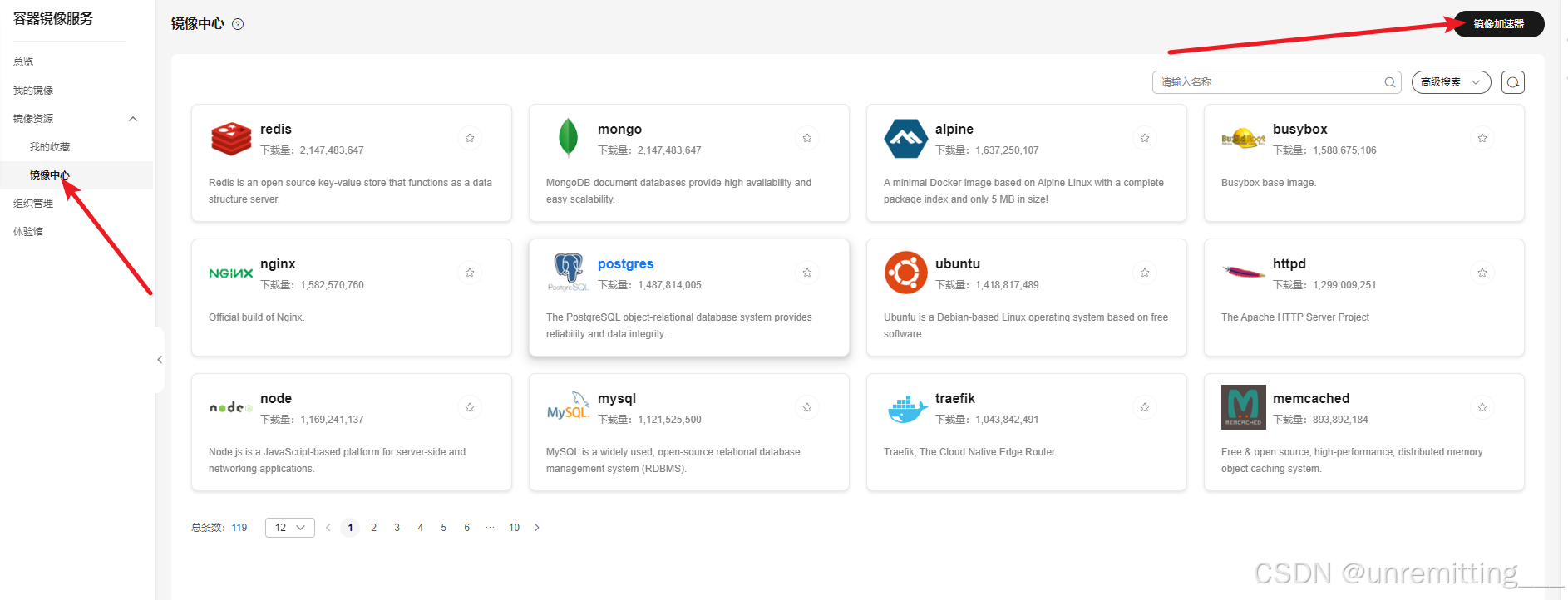Screen dimensions: 1568x600
Task: Open the mysql image title
Action: point(617,398)
